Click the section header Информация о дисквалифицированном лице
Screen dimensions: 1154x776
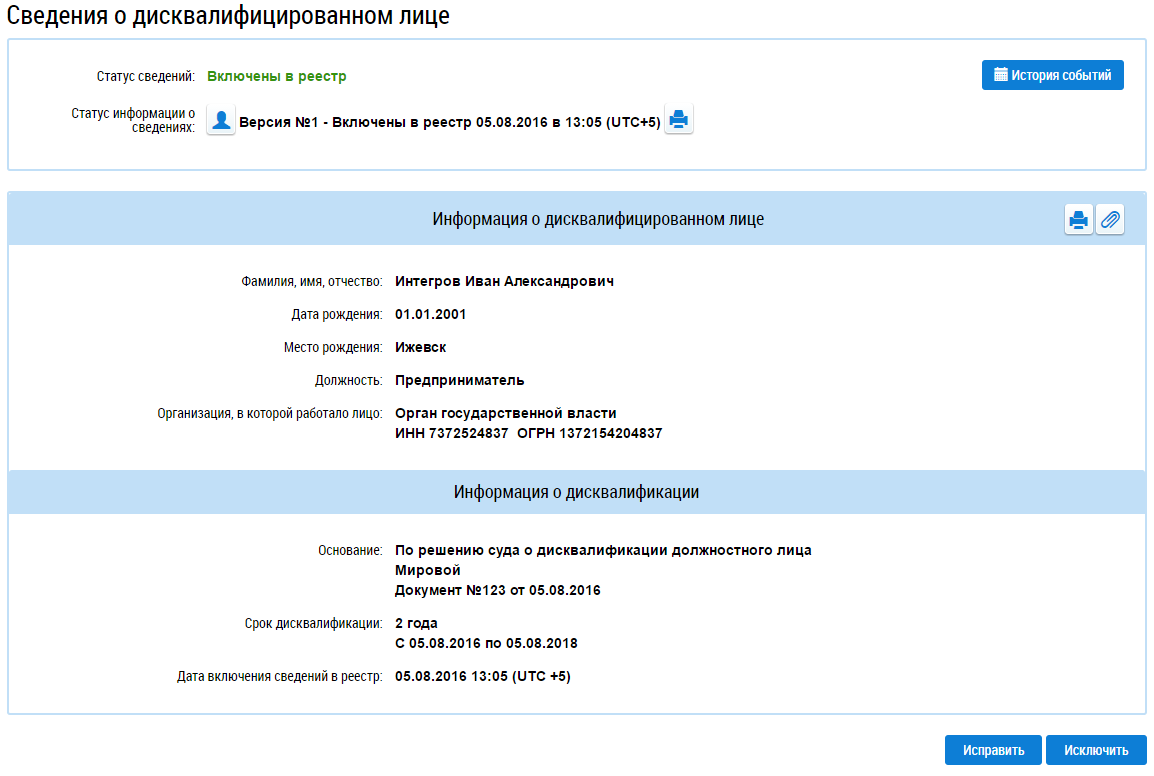pyautogui.click(x=598, y=219)
